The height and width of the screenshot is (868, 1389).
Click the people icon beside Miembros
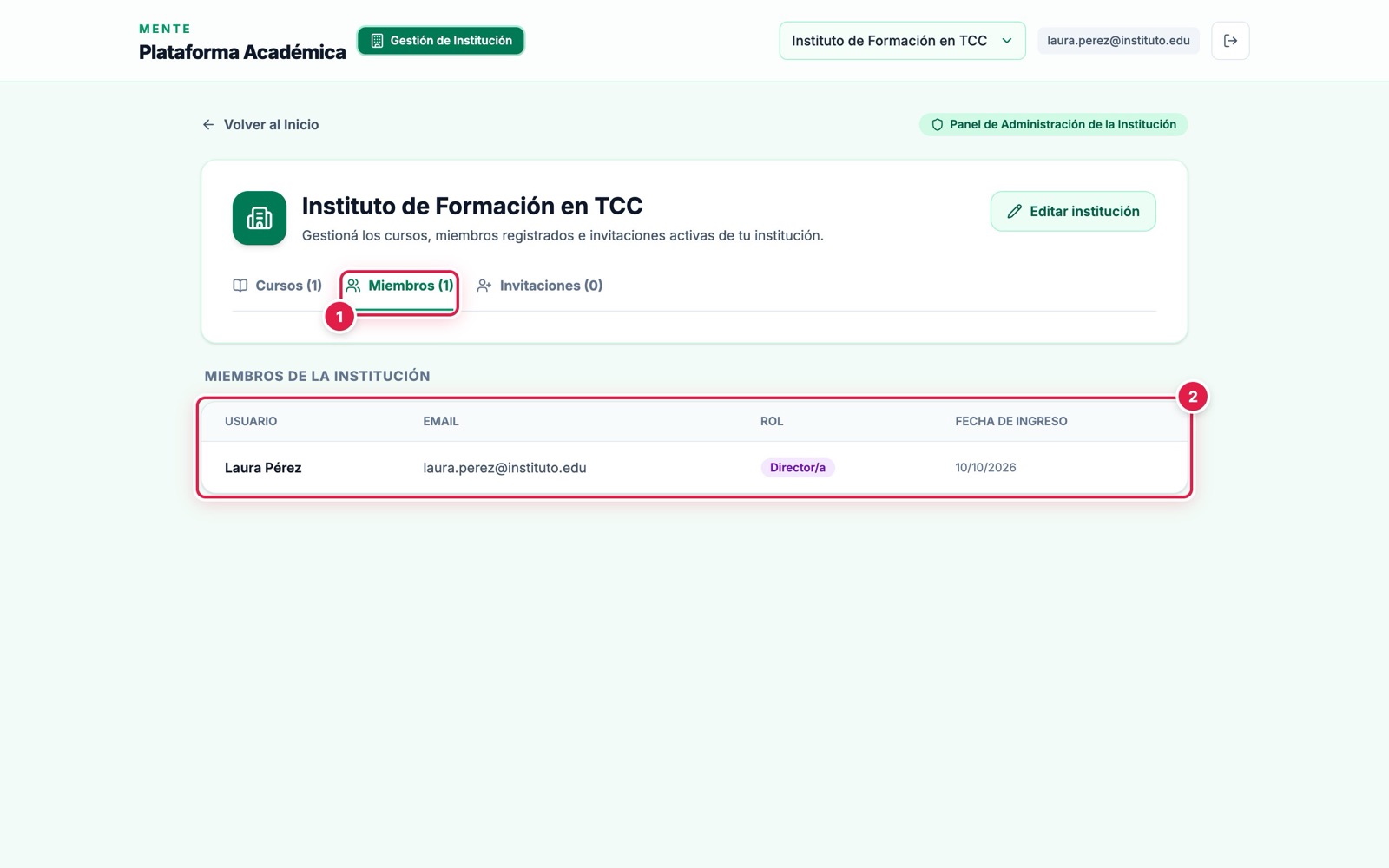pos(353,286)
